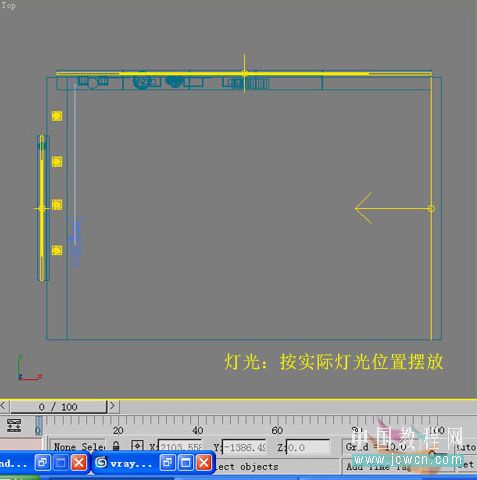Select the topmost yellow square light
Screen dimensions: 477x480
tap(57, 116)
